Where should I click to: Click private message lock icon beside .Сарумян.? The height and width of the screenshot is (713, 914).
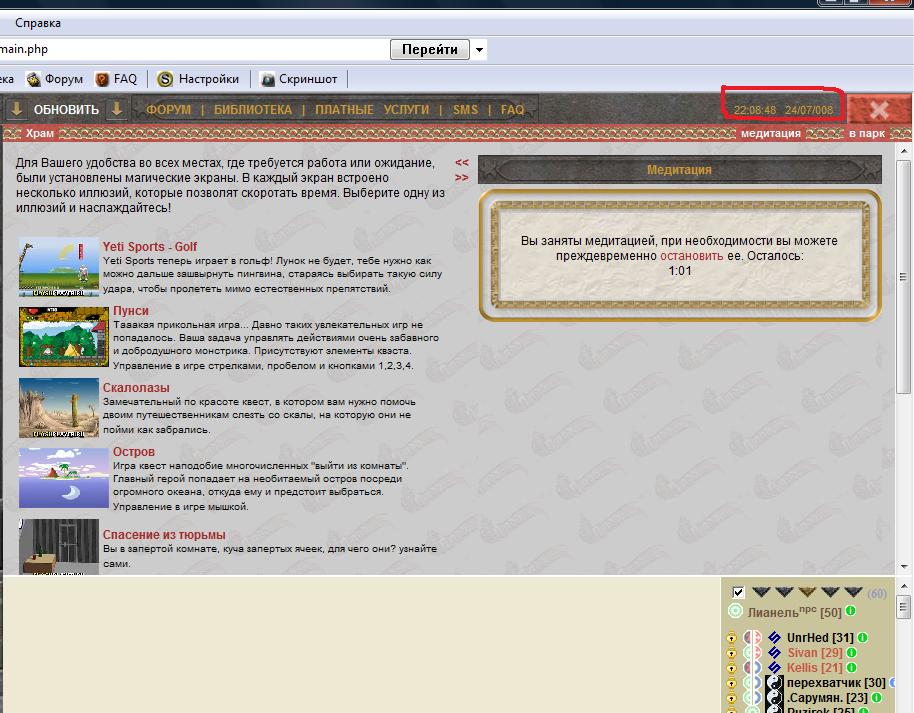[x=732, y=698]
